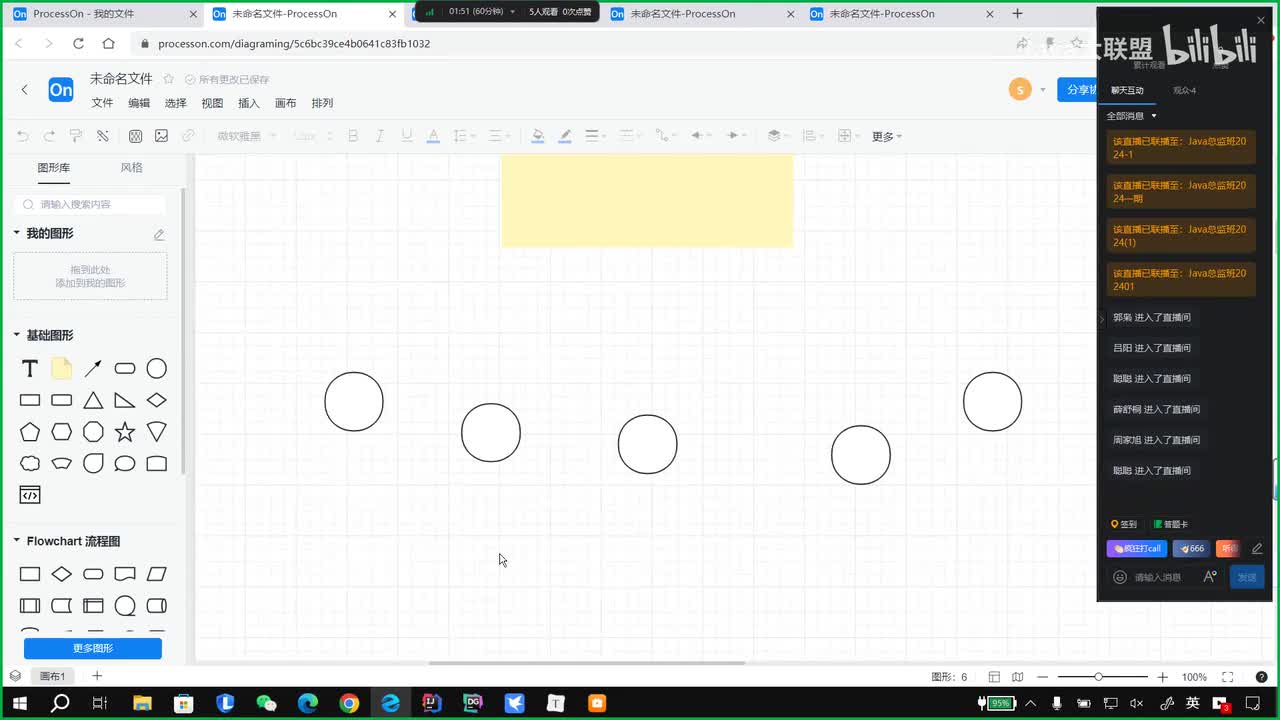Zoom in with the plus button

pos(1162,677)
